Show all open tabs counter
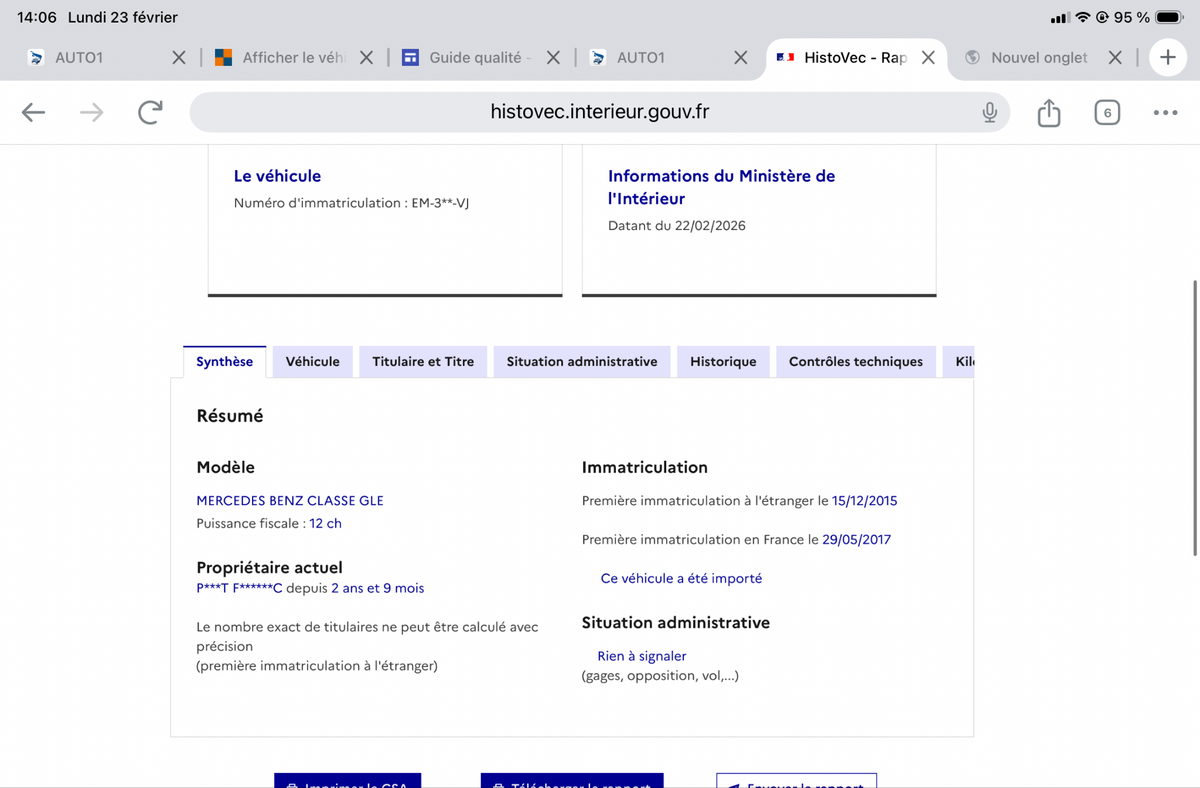The width and height of the screenshot is (1200, 788). point(1106,113)
